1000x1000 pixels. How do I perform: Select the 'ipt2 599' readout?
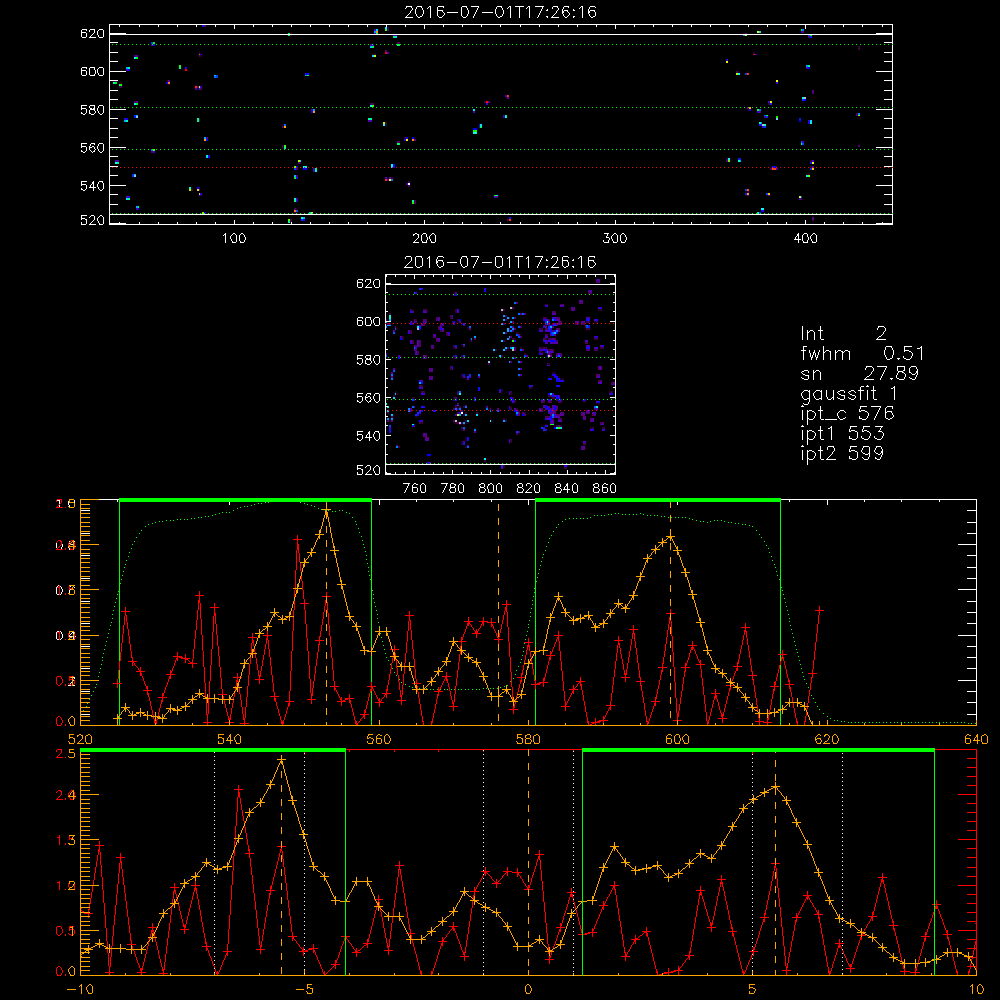pos(842,453)
